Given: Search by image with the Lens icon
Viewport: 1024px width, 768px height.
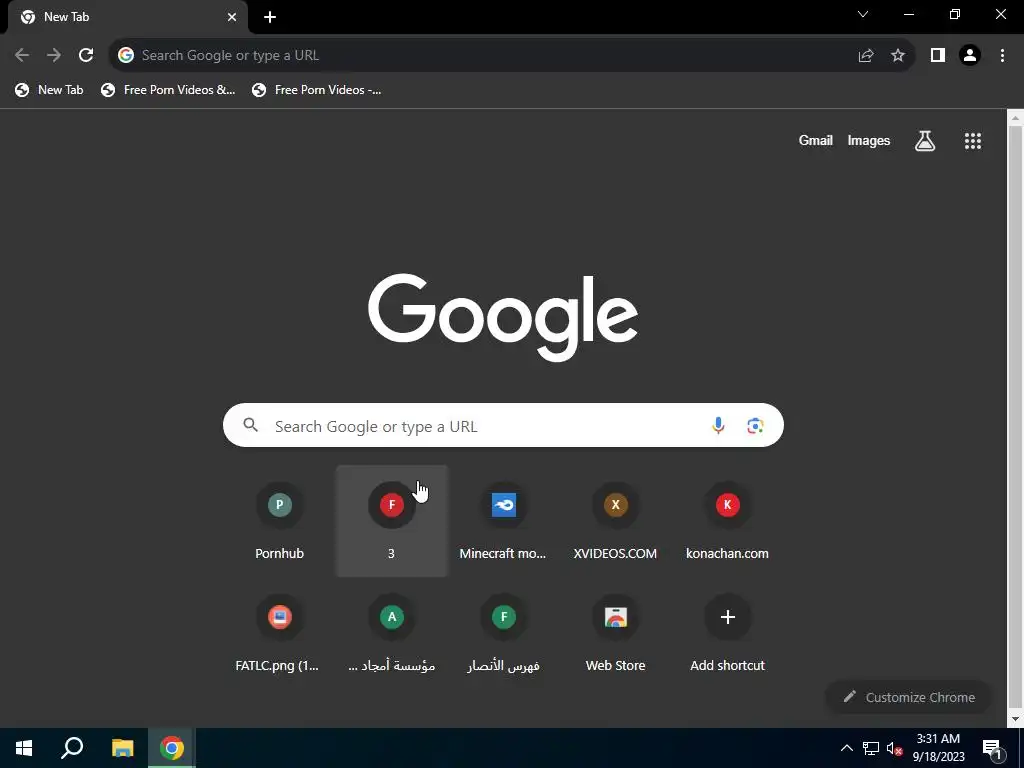Looking at the screenshot, I should (756, 426).
